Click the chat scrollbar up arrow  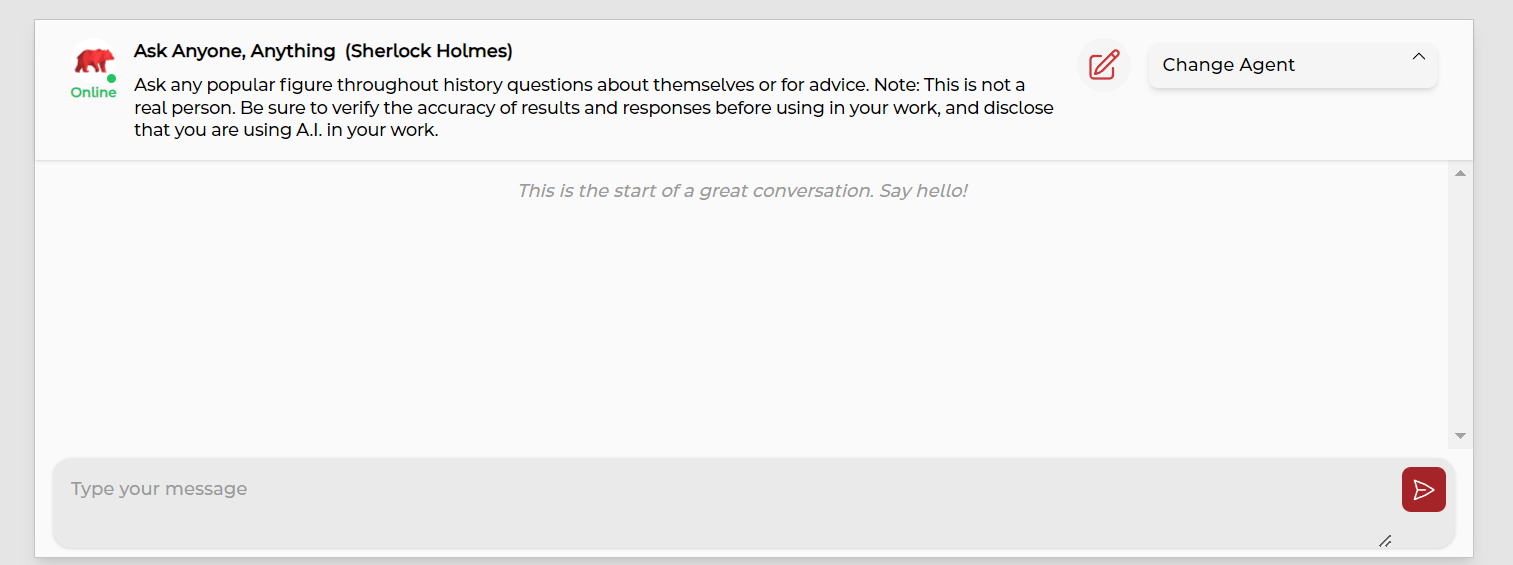tap(1460, 174)
